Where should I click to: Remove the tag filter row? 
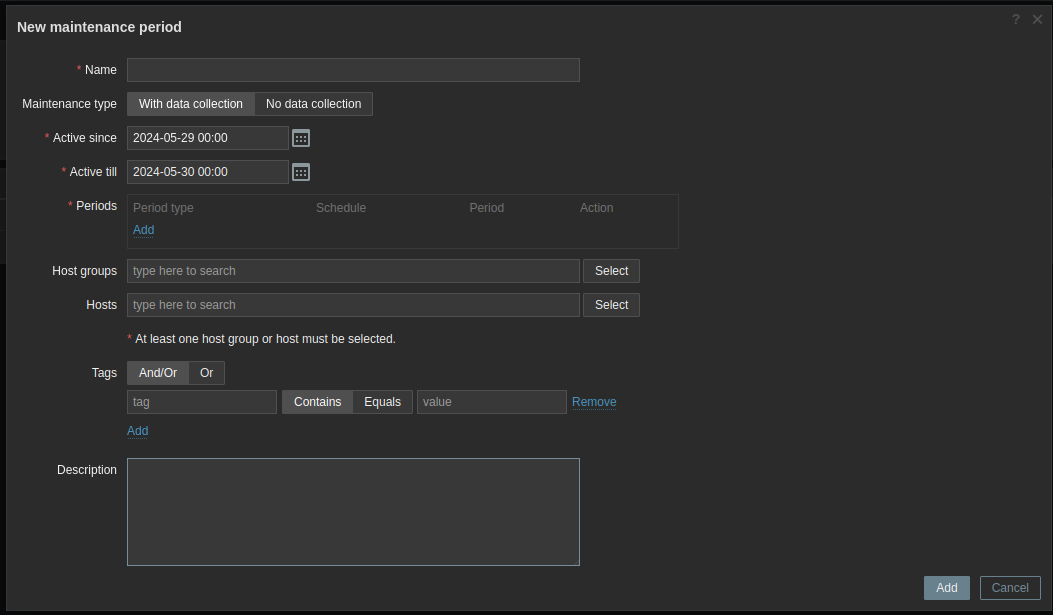click(x=594, y=402)
